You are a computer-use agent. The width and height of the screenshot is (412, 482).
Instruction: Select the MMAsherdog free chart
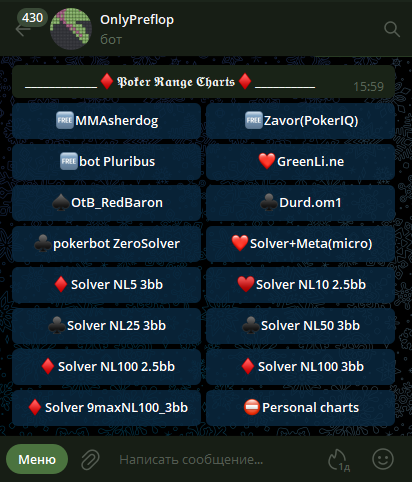(106, 121)
